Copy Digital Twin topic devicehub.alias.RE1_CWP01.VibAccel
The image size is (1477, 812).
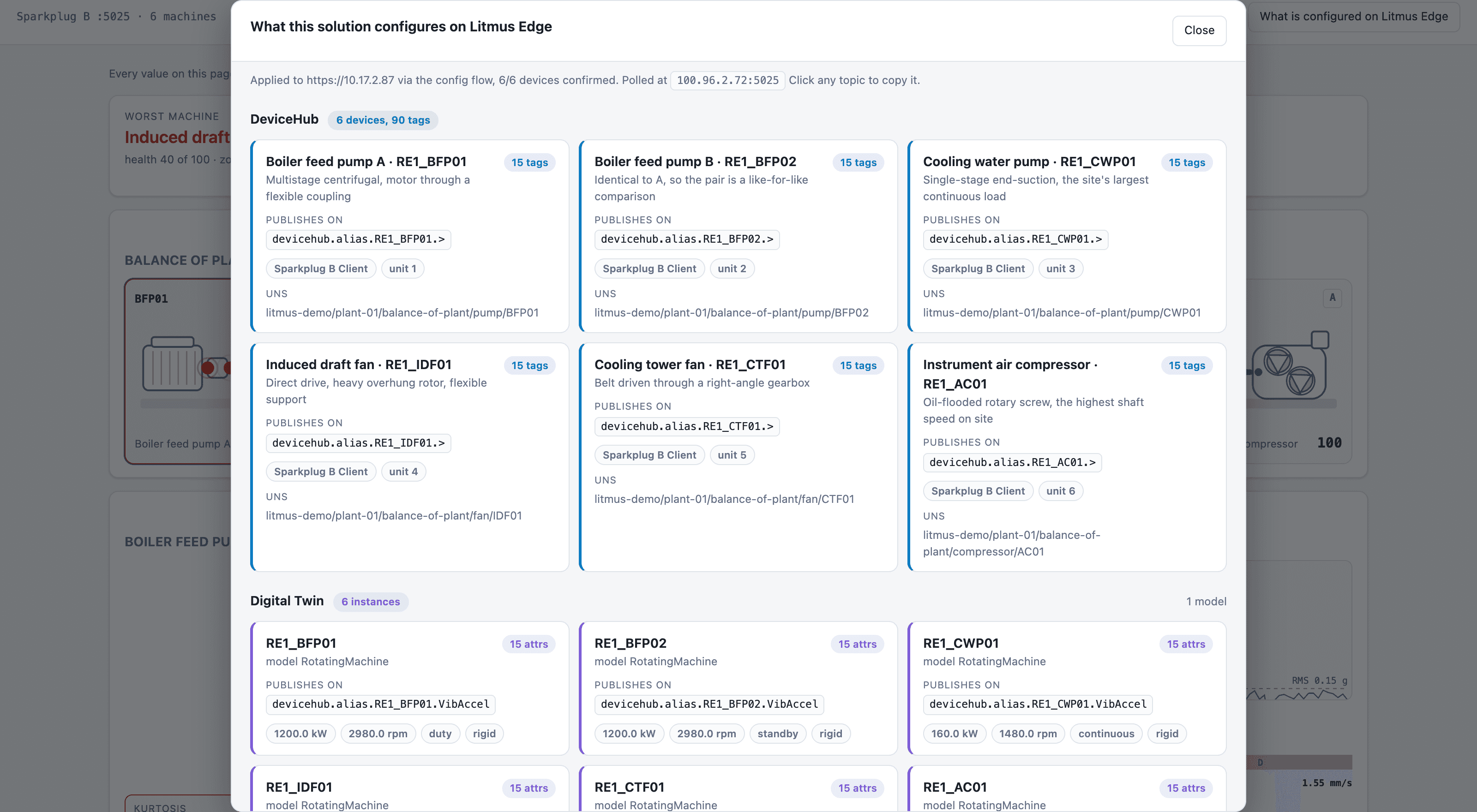[1038, 704]
